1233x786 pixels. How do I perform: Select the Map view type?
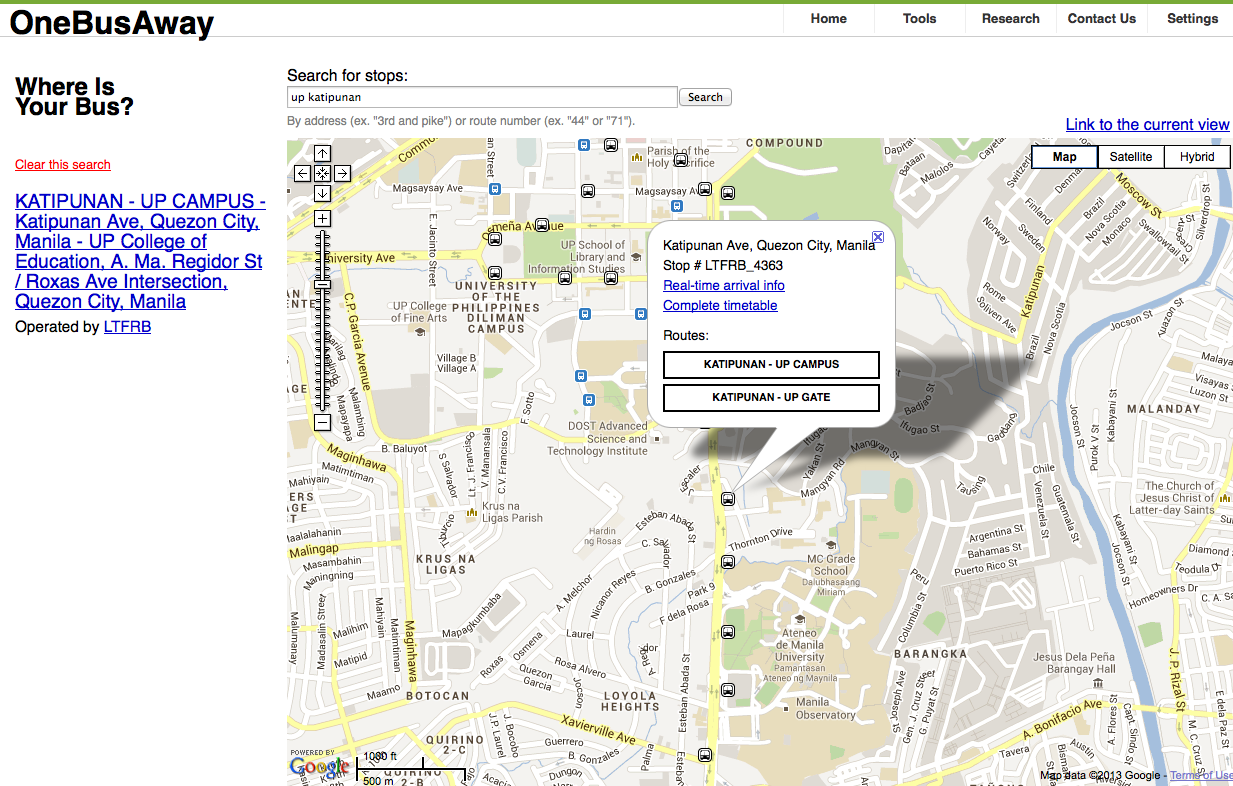click(x=1064, y=157)
